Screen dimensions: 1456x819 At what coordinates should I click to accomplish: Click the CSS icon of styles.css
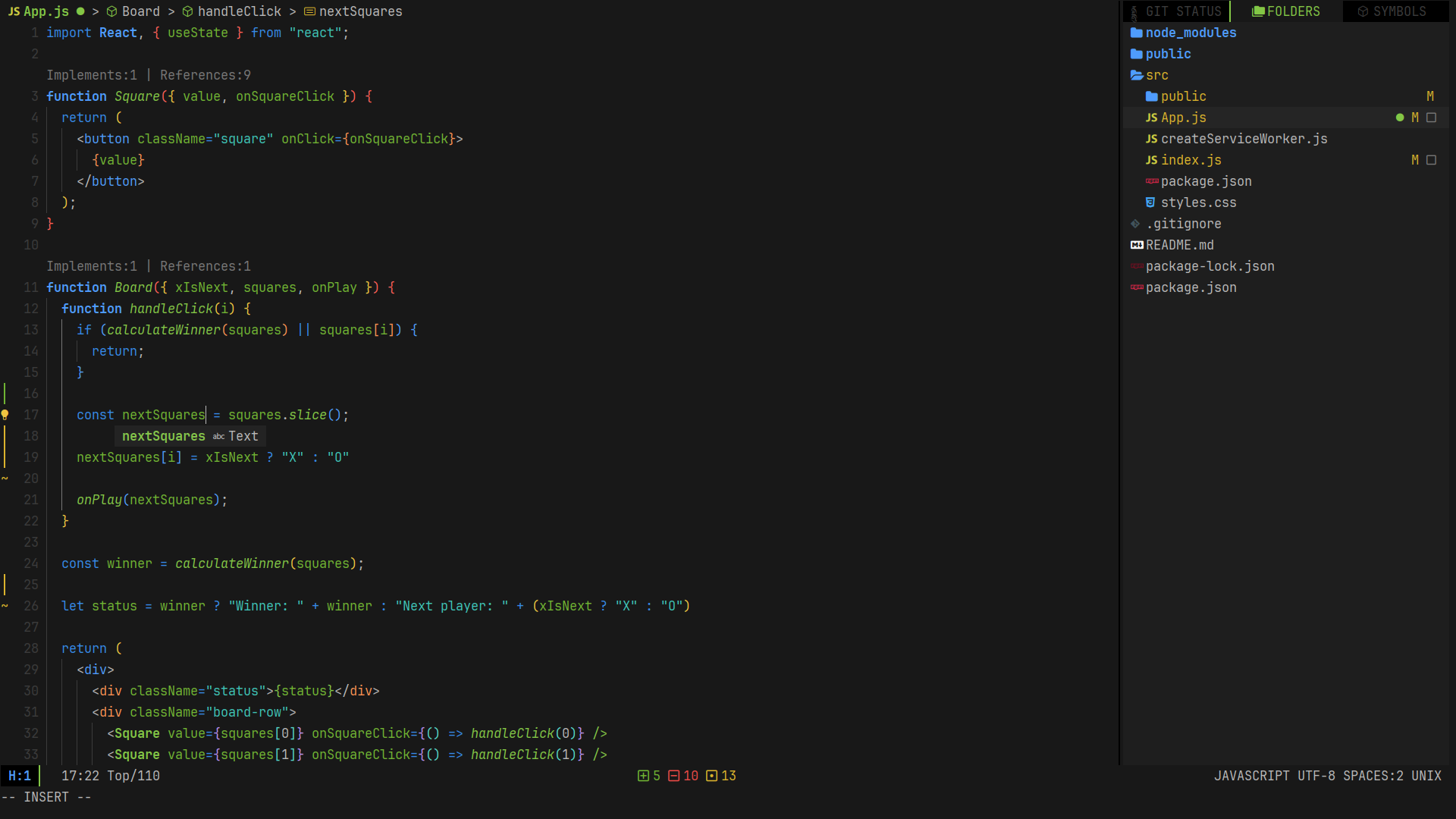(1150, 202)
